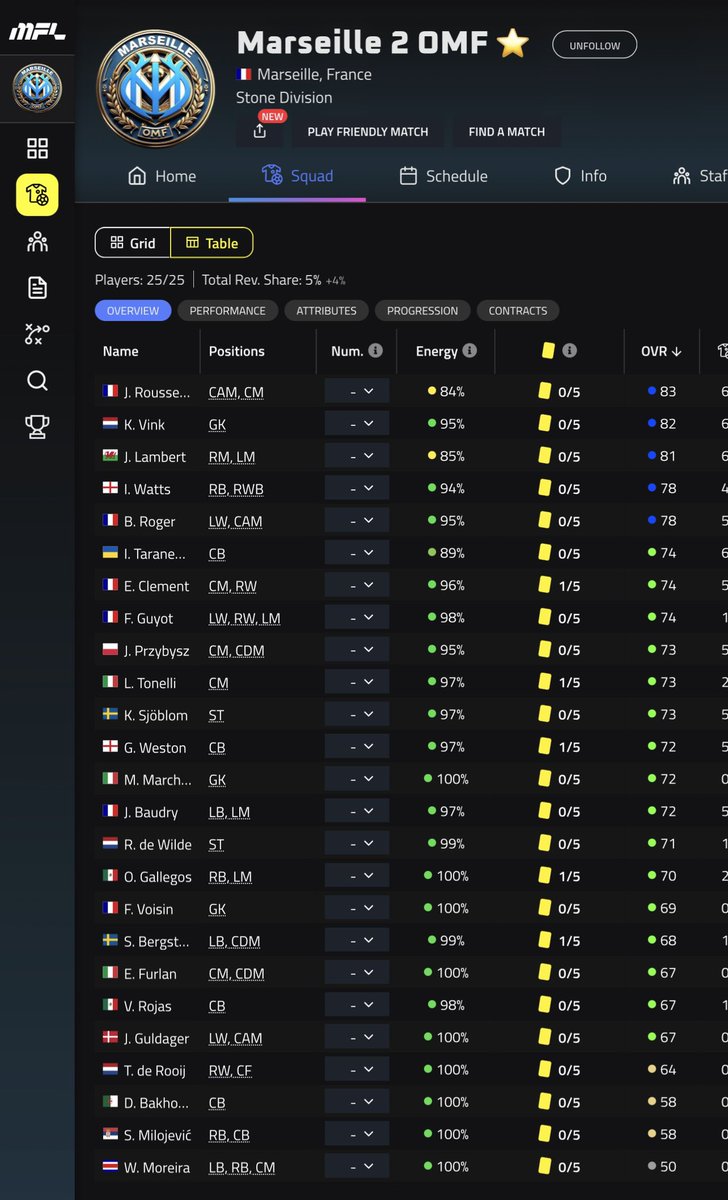Switch to Table view

click(212, 243)
